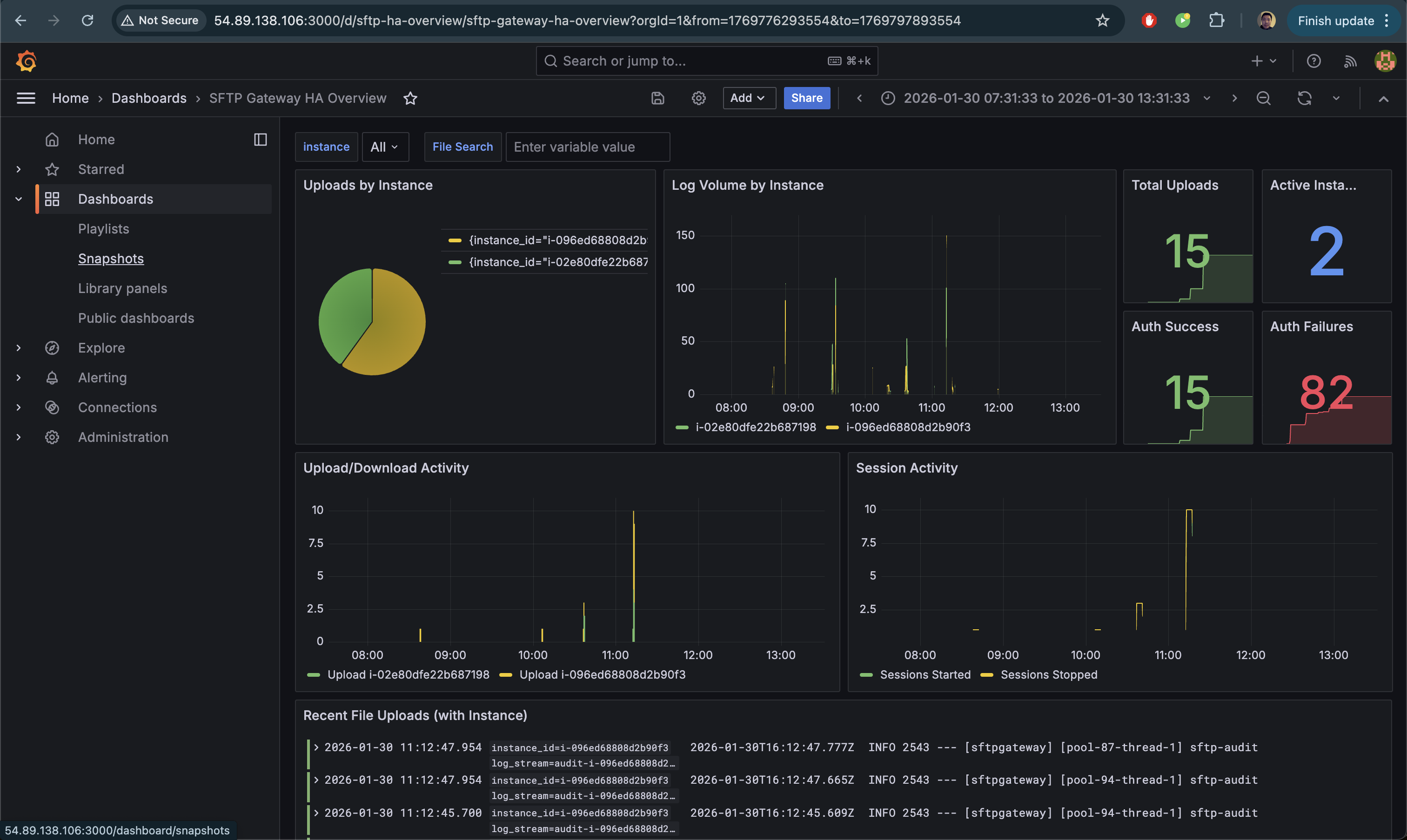Star the SFTP Gateway HA Overview dashboard
The image size is (1407, 840).
(410, 98)
